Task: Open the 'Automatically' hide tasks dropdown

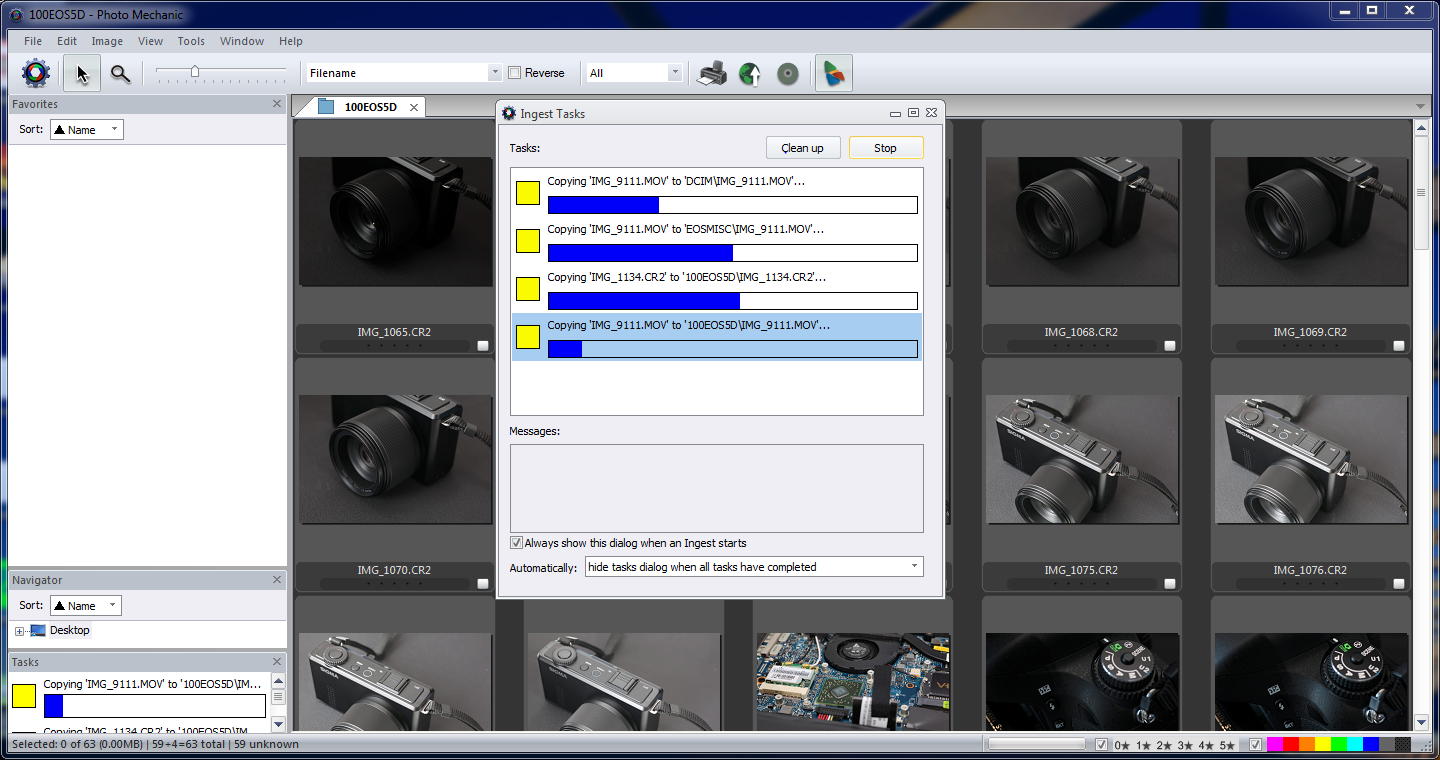Action: point(754,567)
